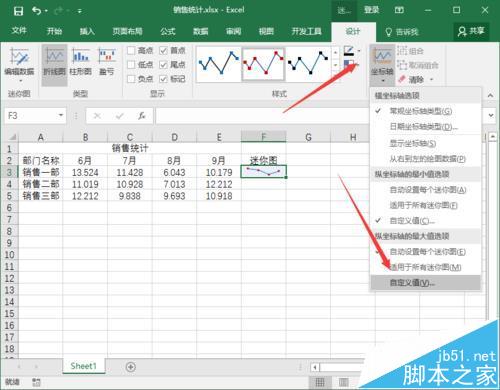Open the sparkline color pen dropdown

coord(359,51)
